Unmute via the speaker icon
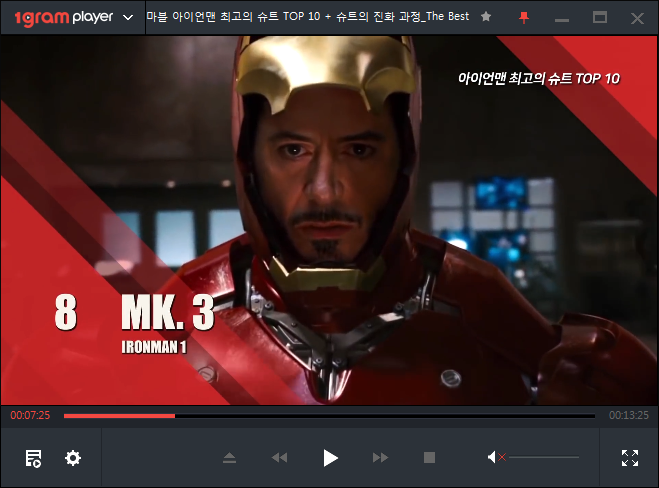Viewport: 659px width, 488px height. tap(496, 457)
